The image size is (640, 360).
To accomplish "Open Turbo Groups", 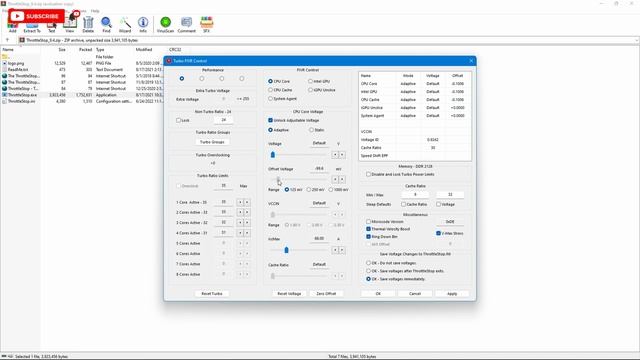I will click(x=212, y=142).
